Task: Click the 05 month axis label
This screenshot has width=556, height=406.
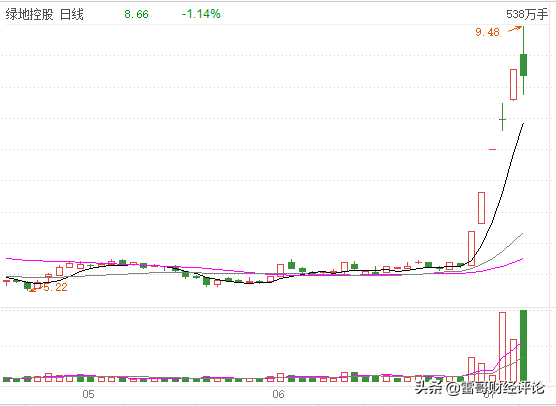Action: [x=88, y=394]
